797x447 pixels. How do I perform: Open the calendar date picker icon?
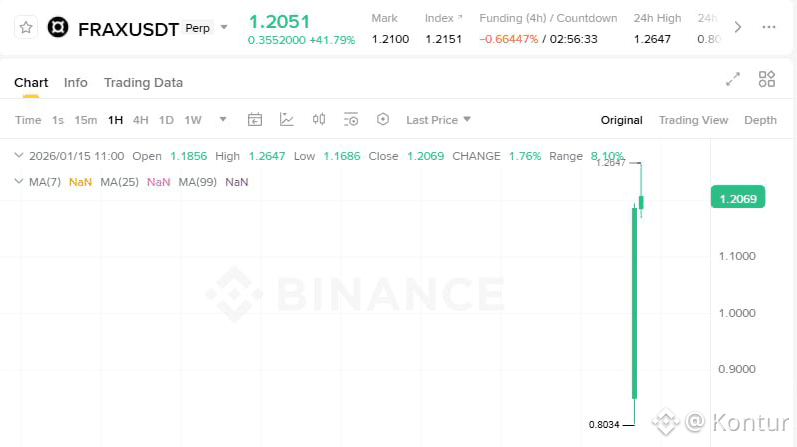[255, 120]
